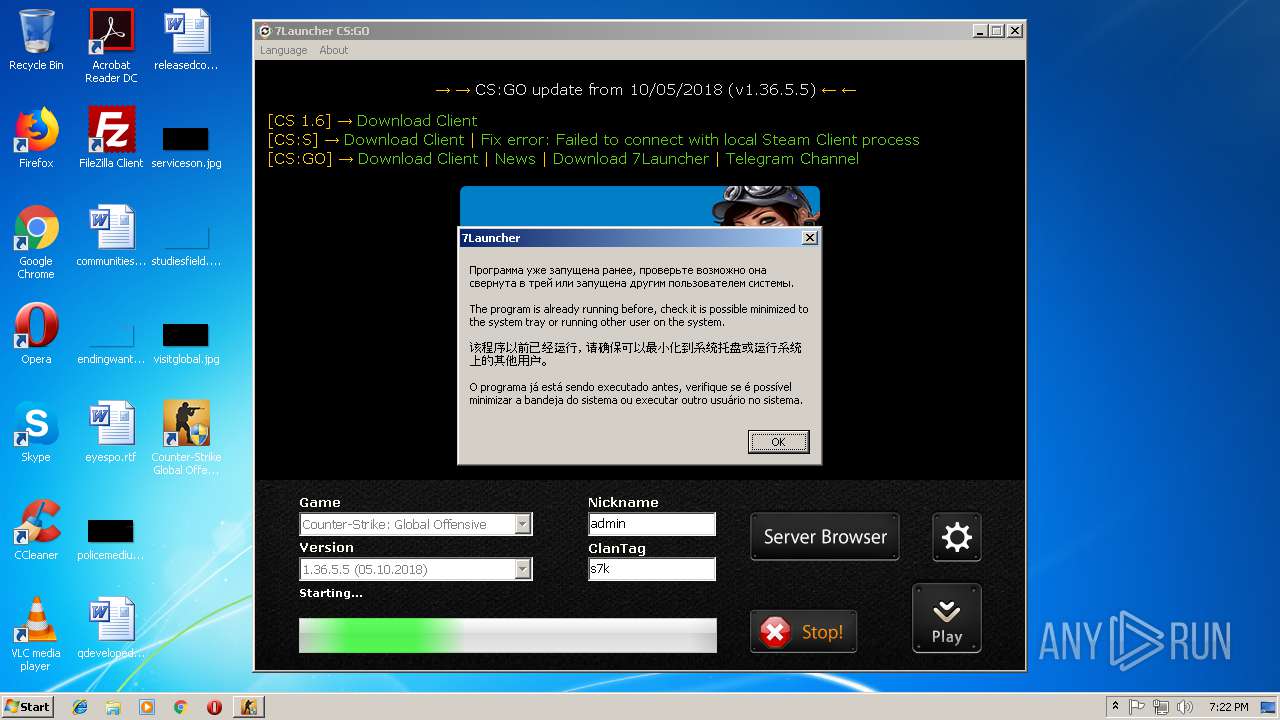Select the eyespo.rtf document icon
The width and height of the screenshot is (1280, 720).
pos(111,432)
